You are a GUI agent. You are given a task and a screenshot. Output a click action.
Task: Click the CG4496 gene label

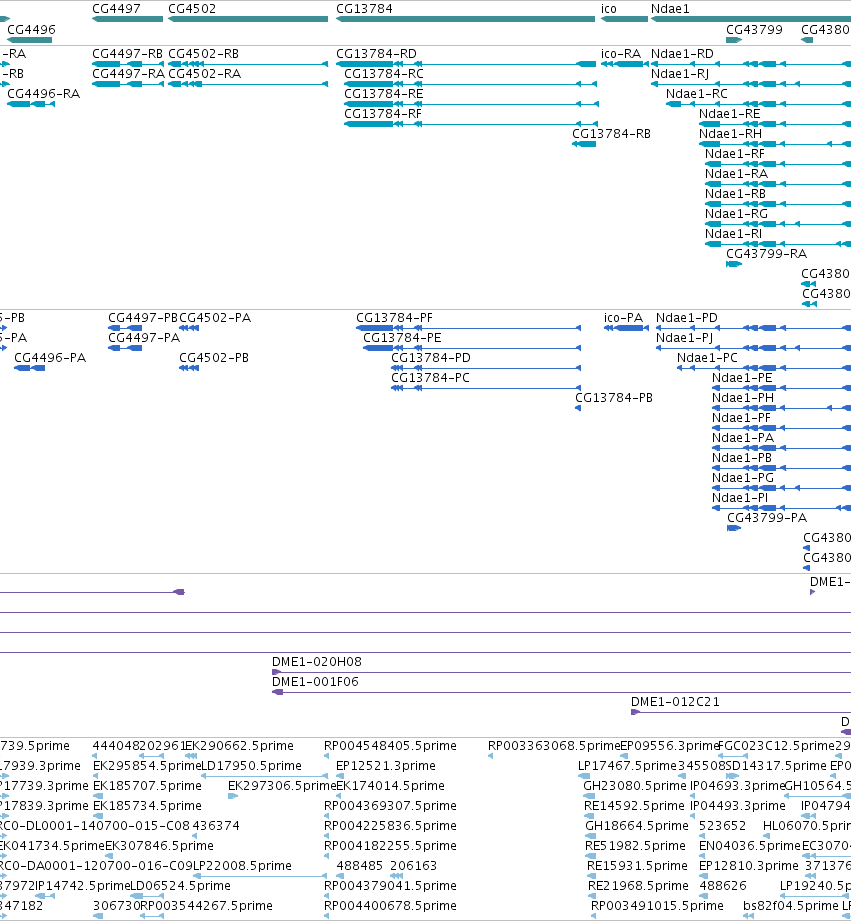click(x=31, y=29)
